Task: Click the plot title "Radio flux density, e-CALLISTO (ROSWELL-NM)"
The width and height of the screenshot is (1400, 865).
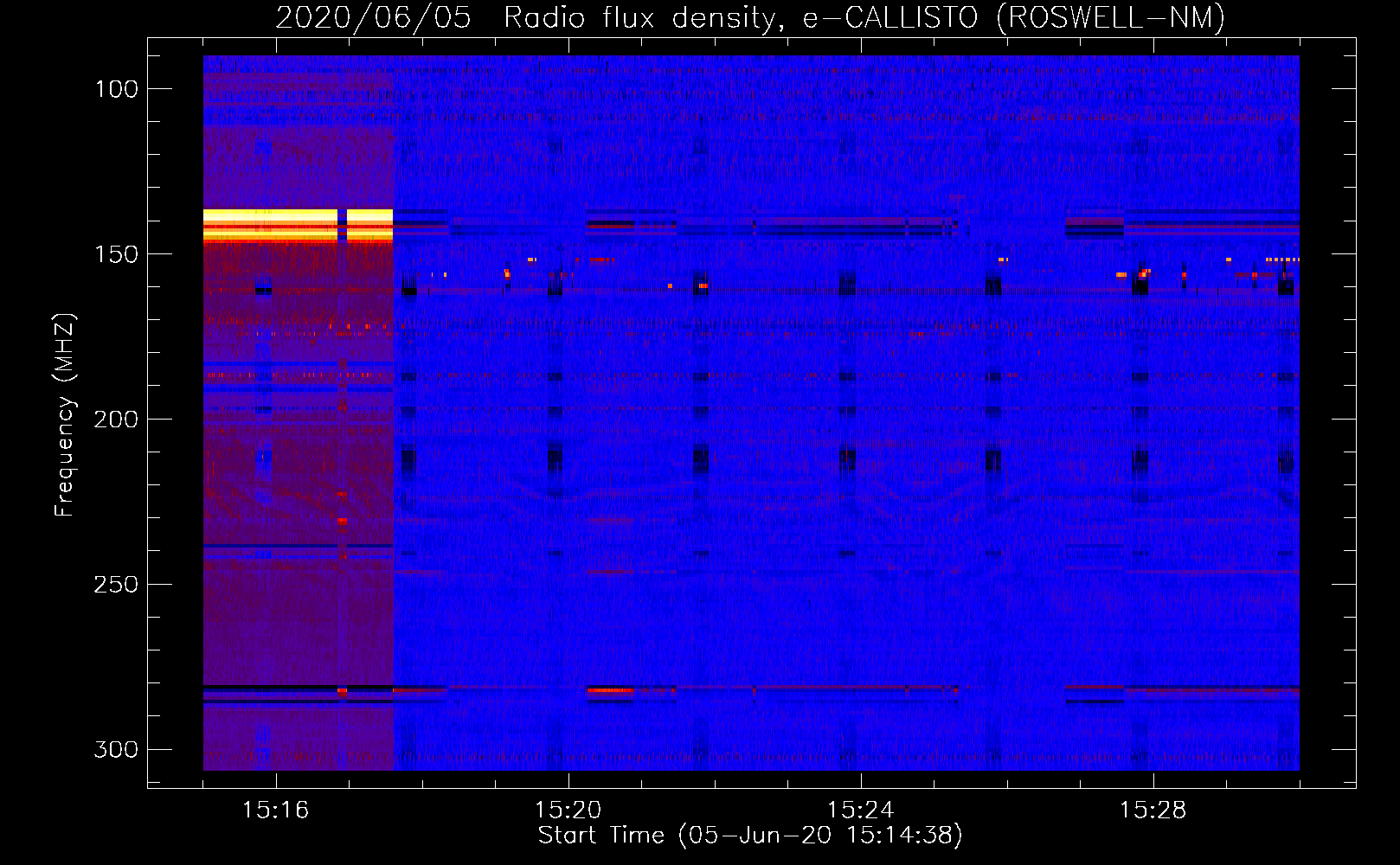Action: click(x=864, y=18)
